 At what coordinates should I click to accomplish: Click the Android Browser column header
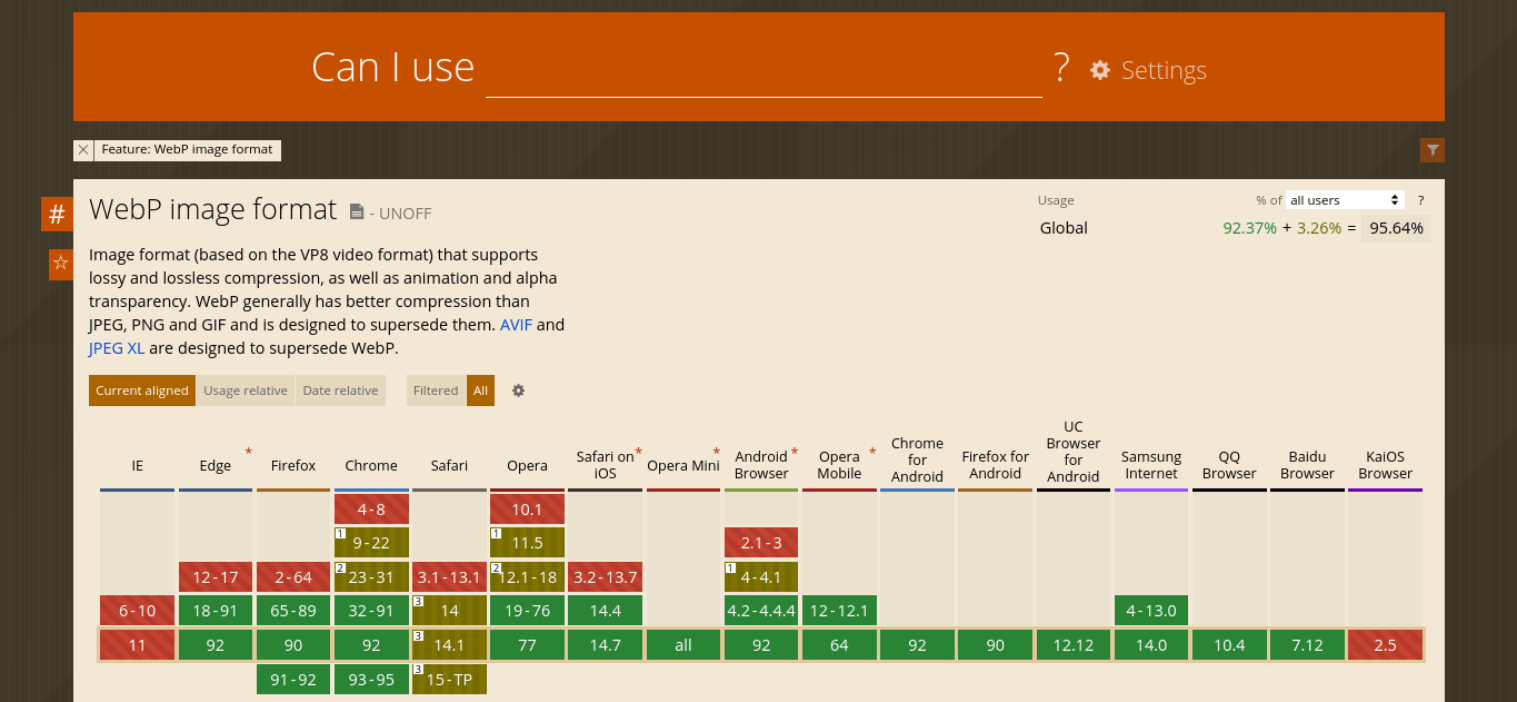point(761,465)
